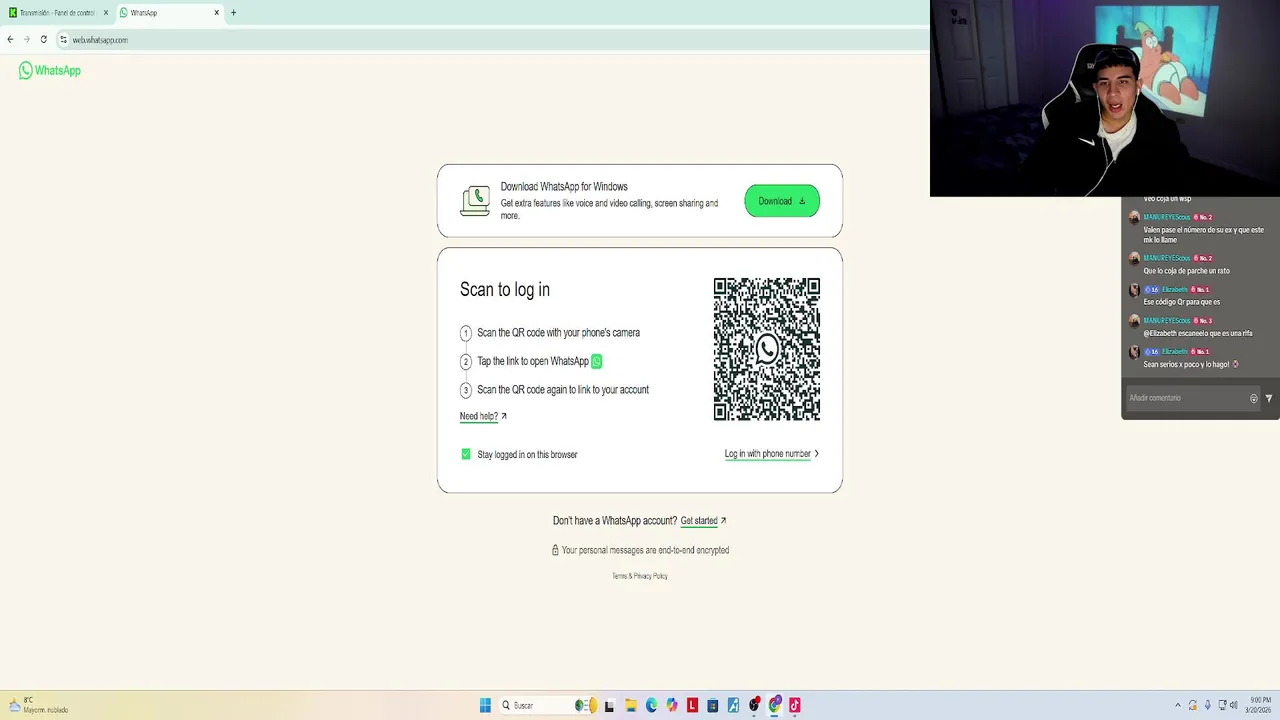1280x720 pixels.
Task: Click the WhatsApp login QR code
Action: (767, 349)
